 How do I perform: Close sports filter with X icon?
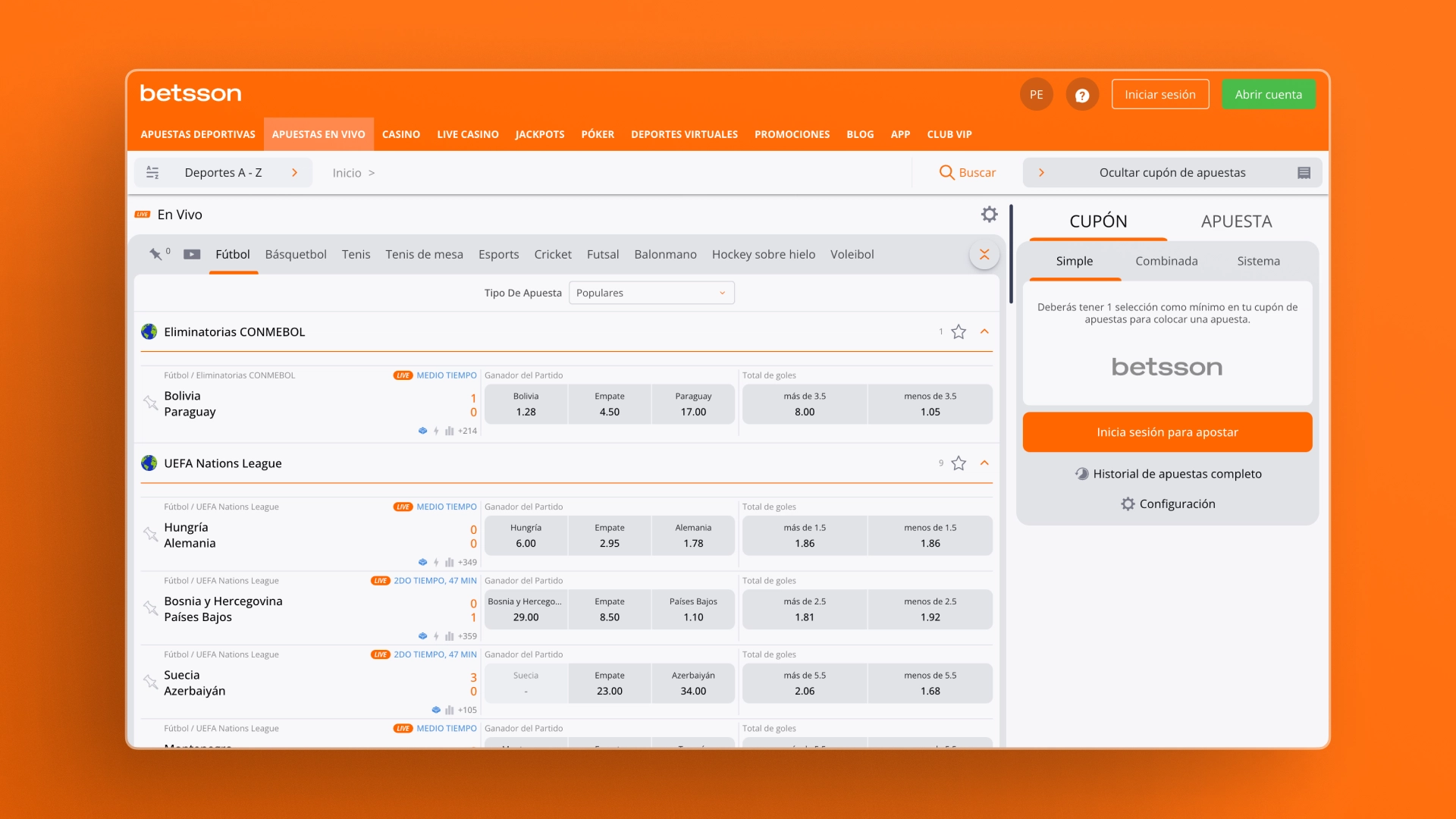tap(984, 254)
